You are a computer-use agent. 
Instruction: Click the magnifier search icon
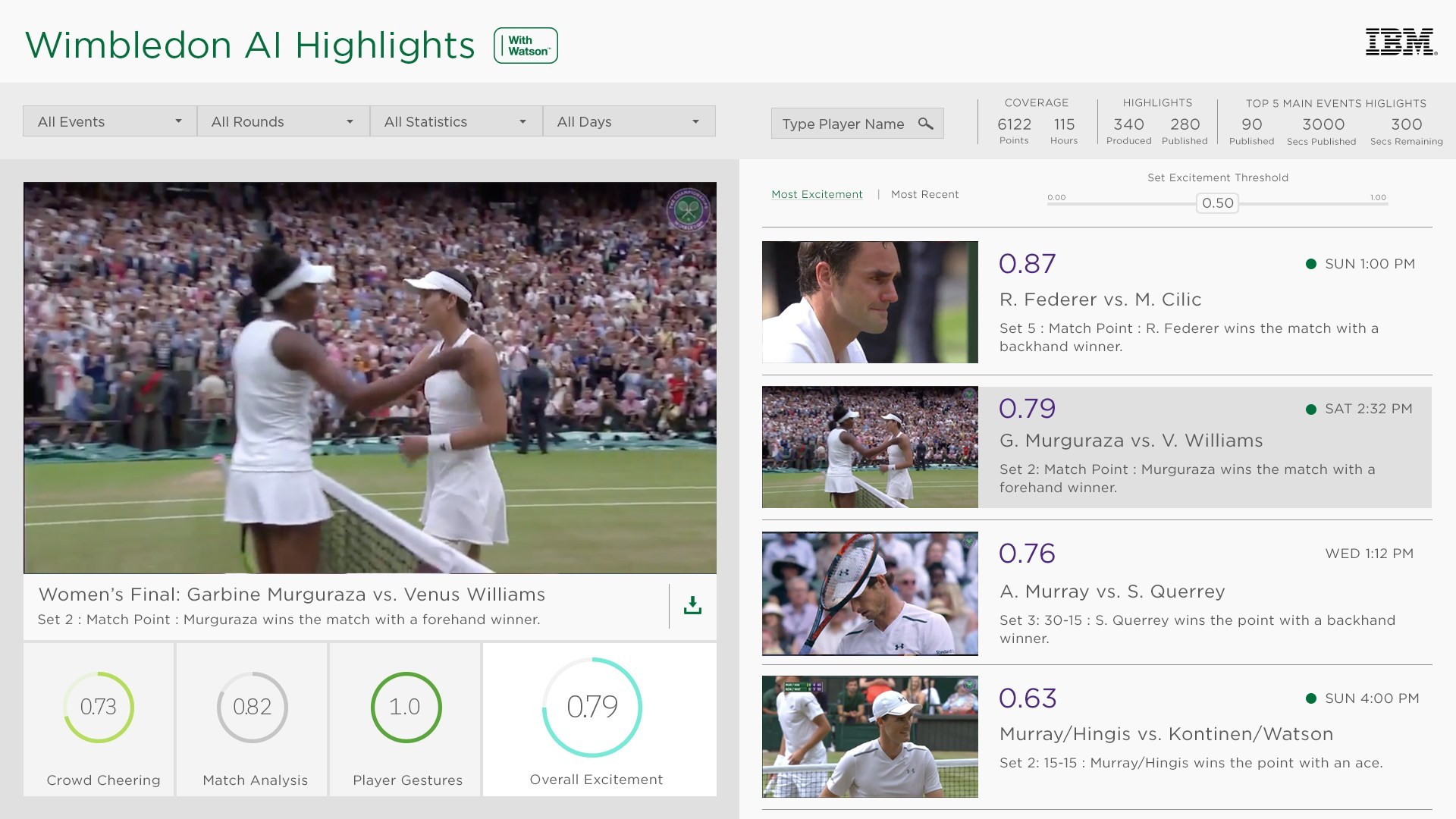(925, 124)
